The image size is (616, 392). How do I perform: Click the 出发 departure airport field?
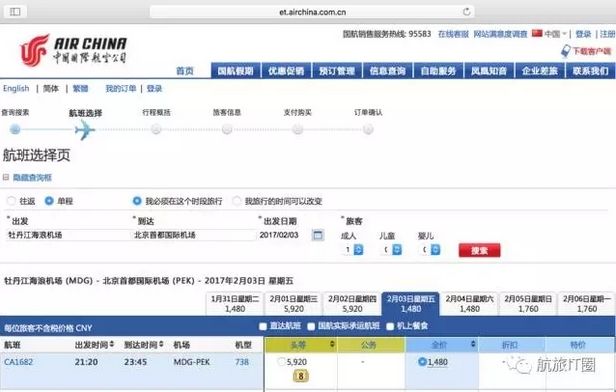[x=68, y=235]
